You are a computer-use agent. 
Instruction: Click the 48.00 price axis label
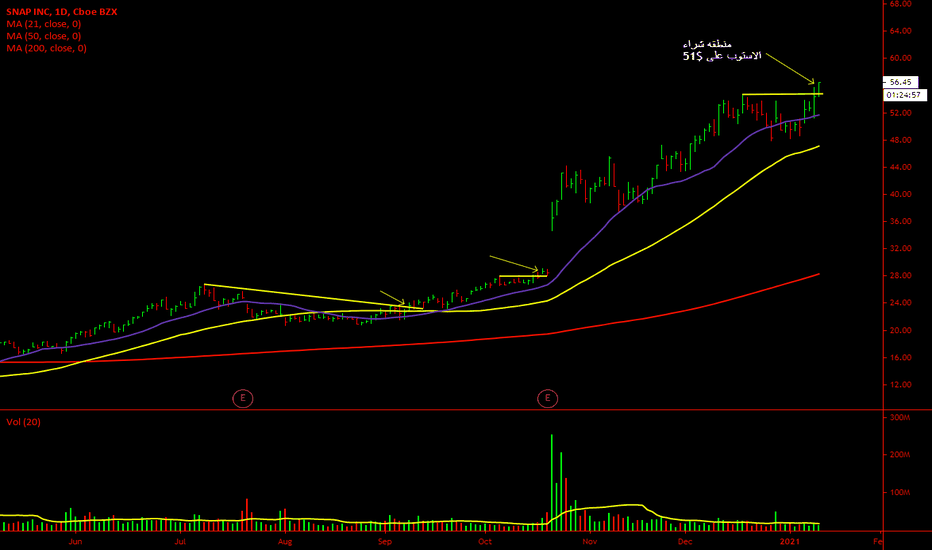900,140
